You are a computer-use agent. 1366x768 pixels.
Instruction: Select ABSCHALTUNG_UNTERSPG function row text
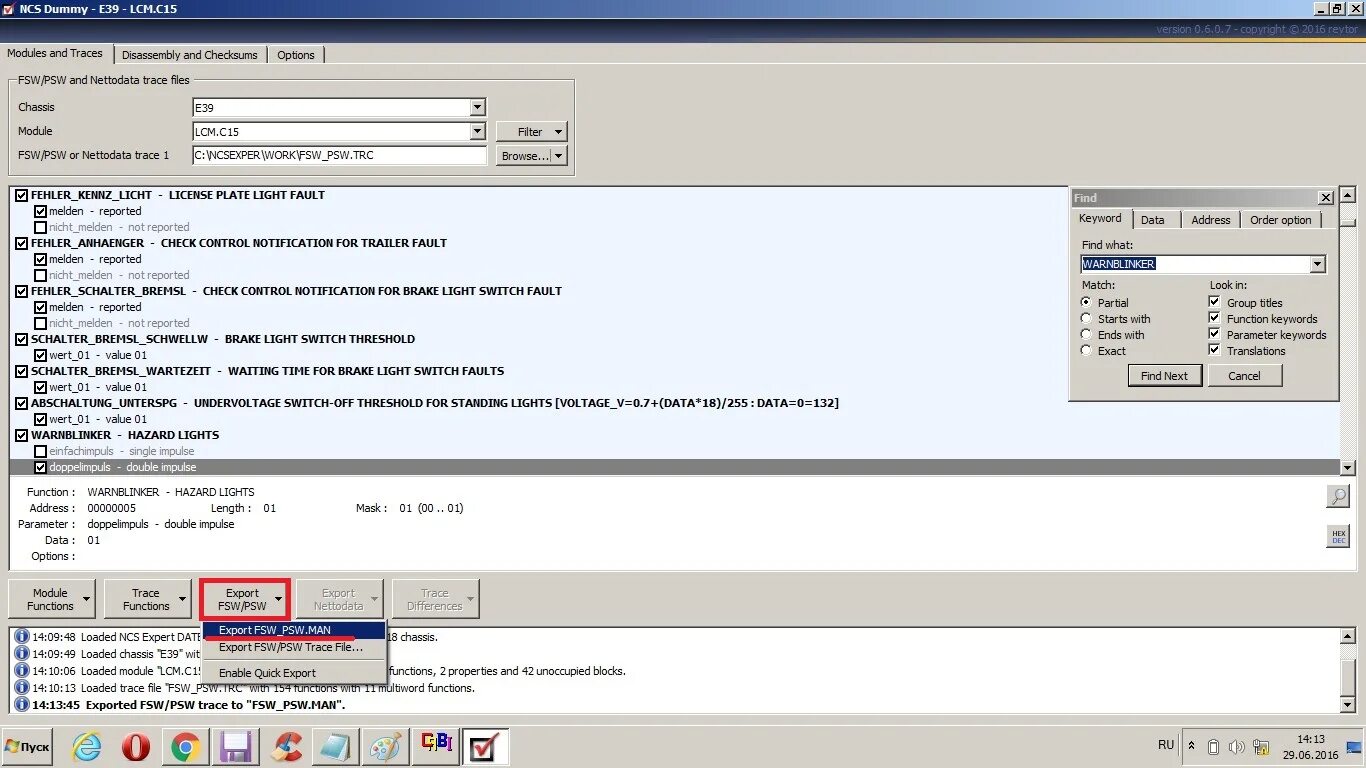[x=434, y=403]
